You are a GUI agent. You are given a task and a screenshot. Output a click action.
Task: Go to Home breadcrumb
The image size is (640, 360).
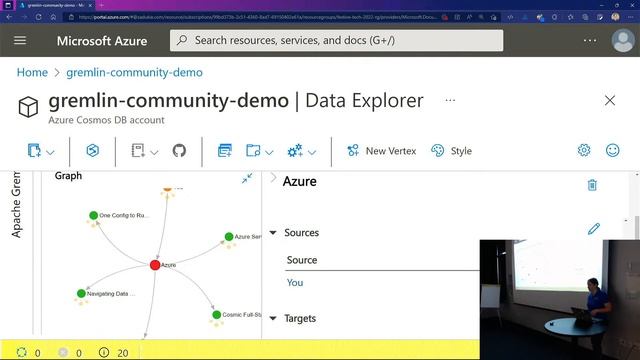click(x=32, y=72)
